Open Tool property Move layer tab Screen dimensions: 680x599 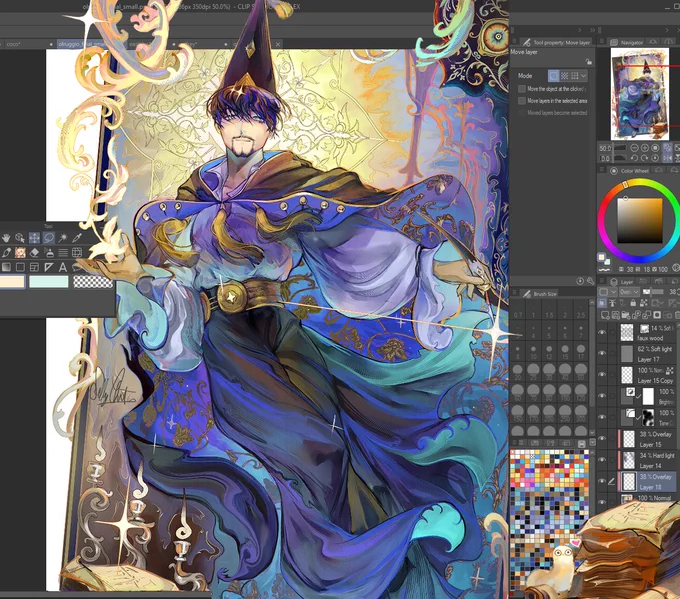click(556, 42)
